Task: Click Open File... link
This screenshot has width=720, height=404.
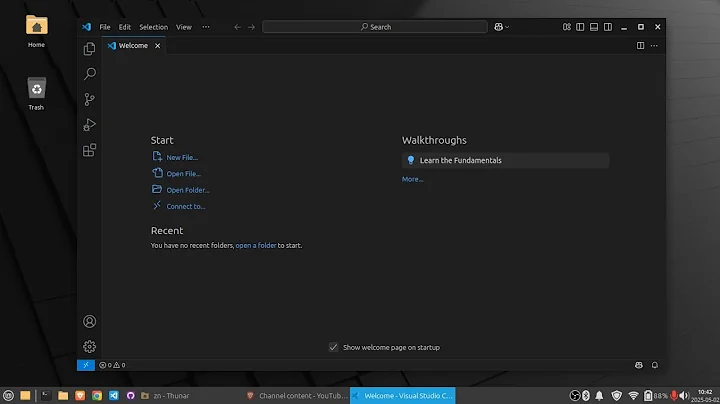Action: [183, 174]
